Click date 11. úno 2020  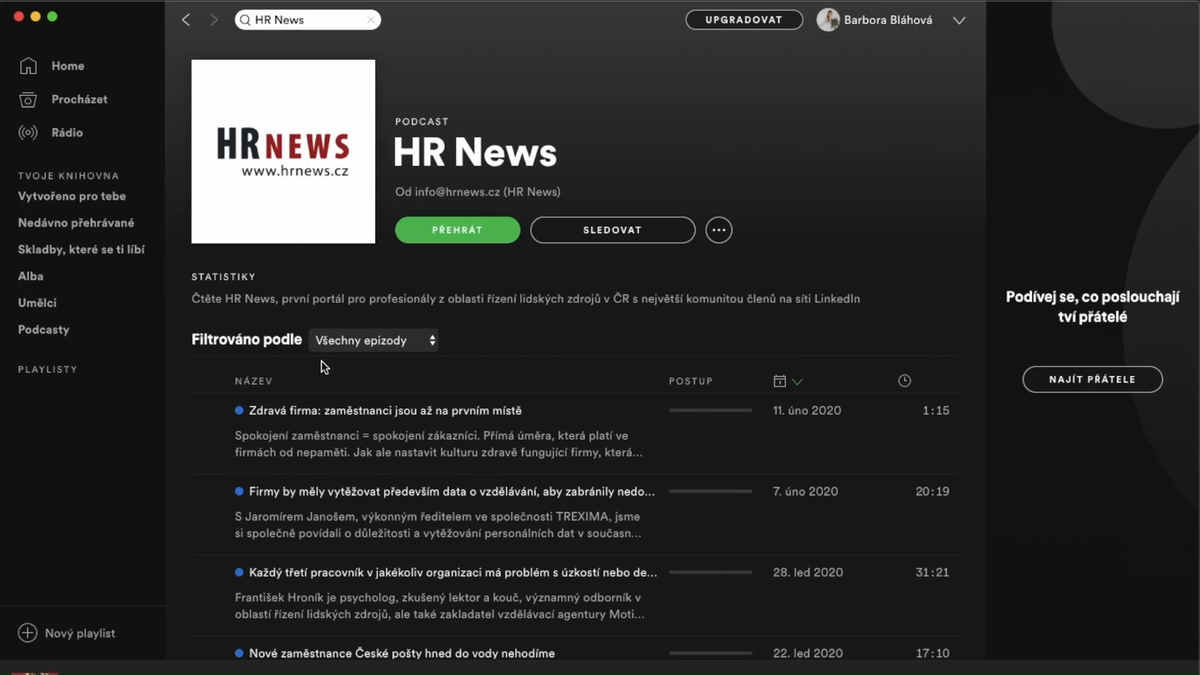(x=807, y=410)
